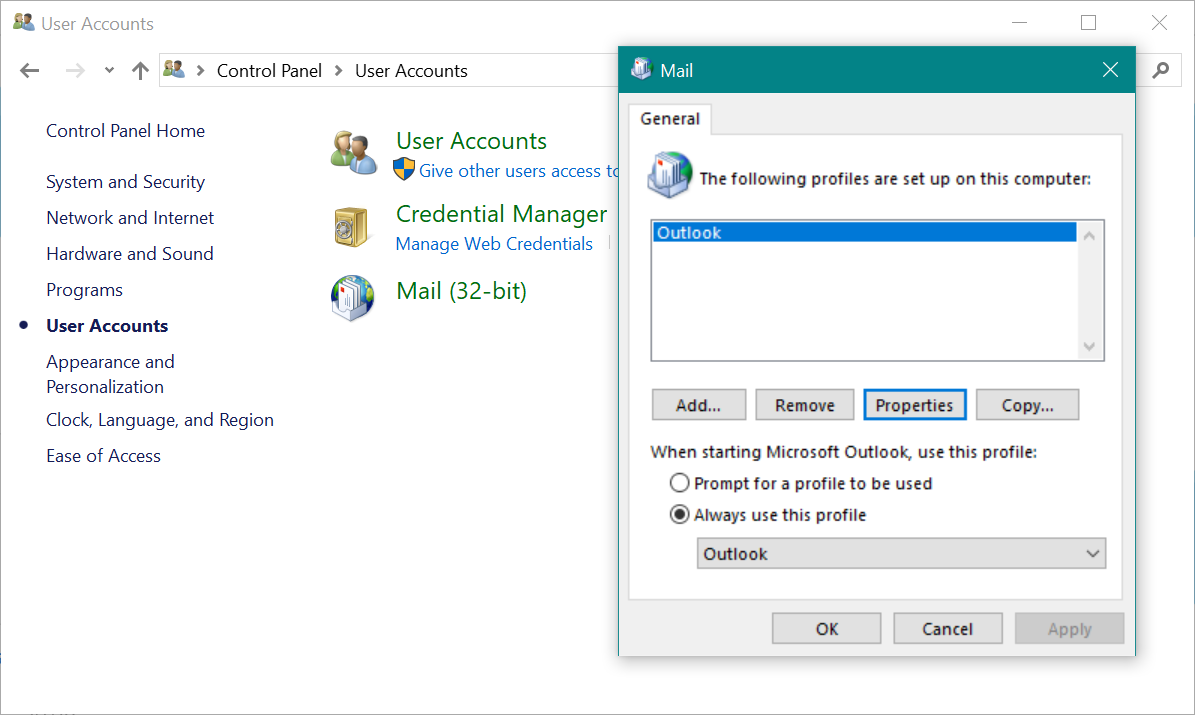Click the profile list scrollbar down arrow
Image resolution: width=1195 pixels, height=715 pixels.
(x=1090, y=347)
